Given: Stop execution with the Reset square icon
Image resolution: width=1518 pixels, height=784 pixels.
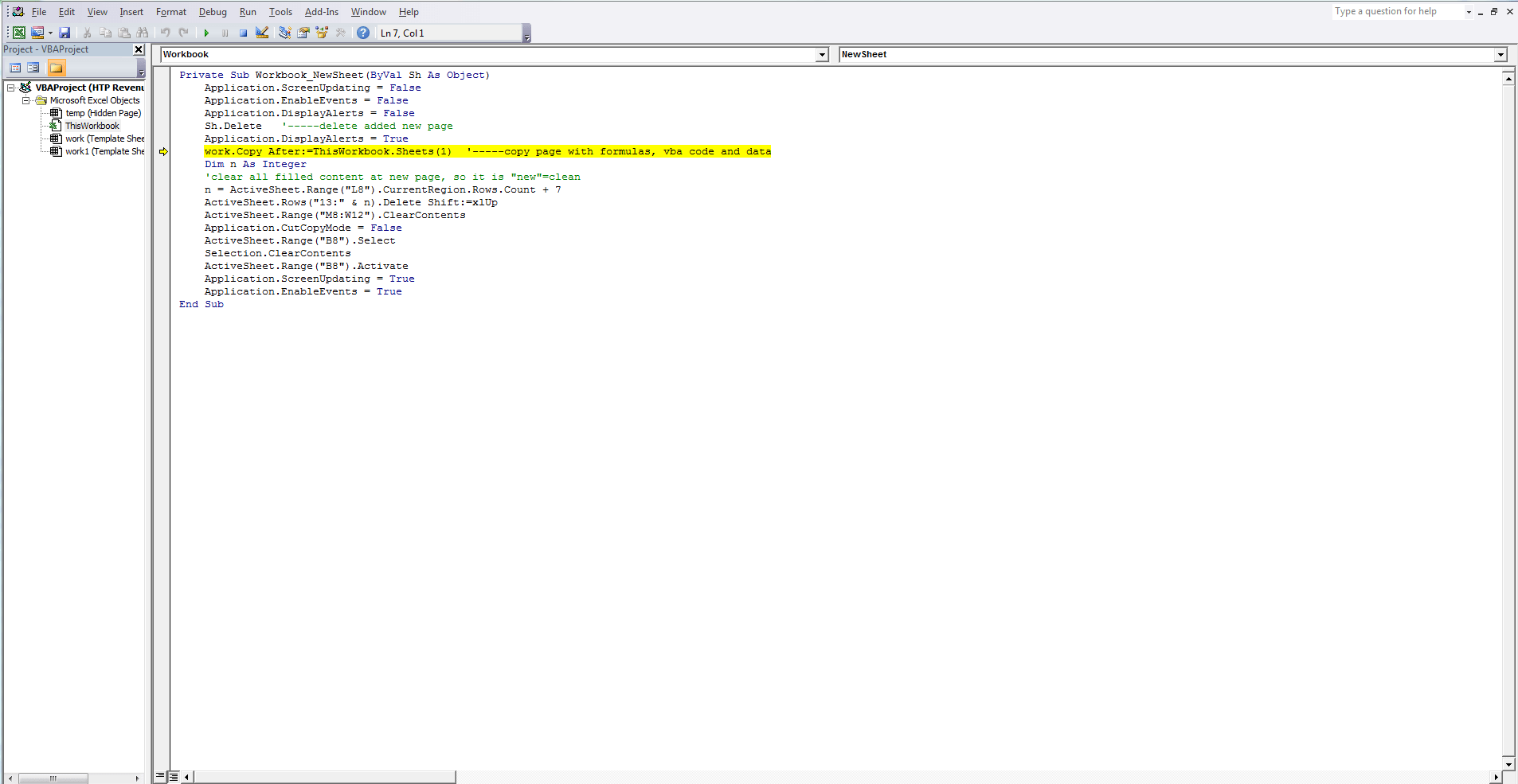Looking at the screenshot, I should coord(243,33).
